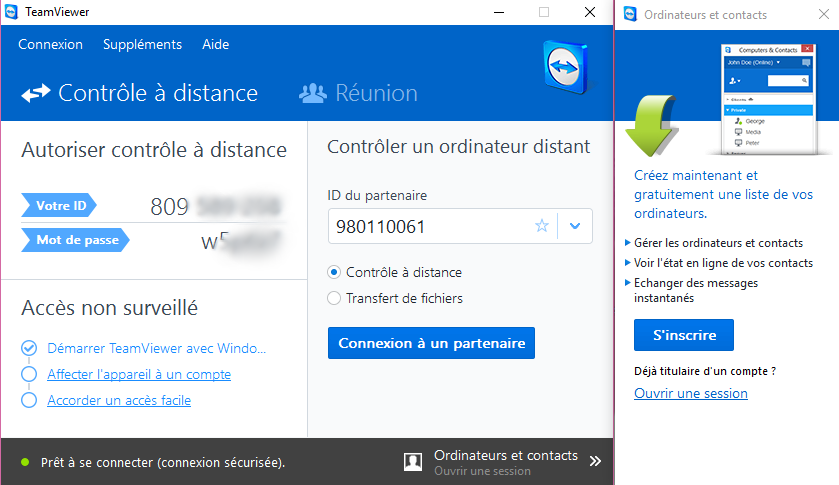
Task: Toggle Démarrer TeamViewer avec Windows checkmark
Action: point(29,348)
